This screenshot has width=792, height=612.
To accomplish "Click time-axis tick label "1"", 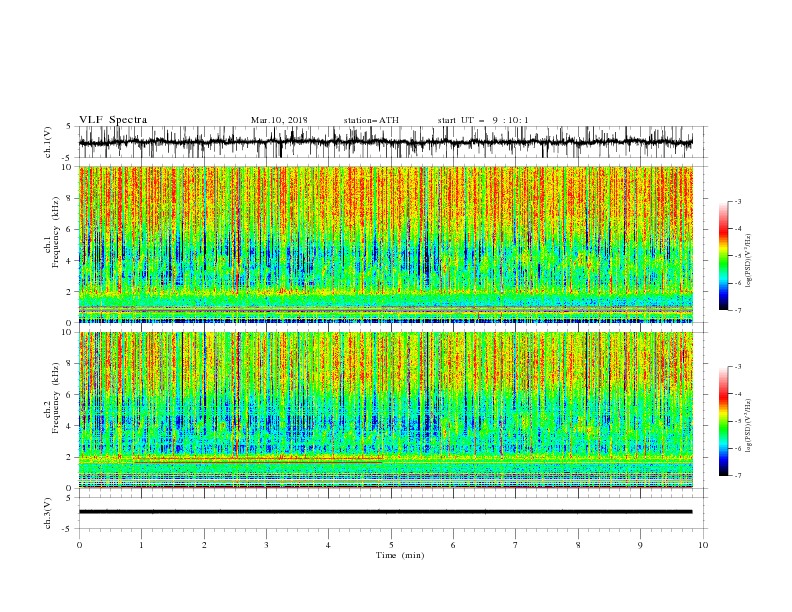I will click(x=141, y=545).
